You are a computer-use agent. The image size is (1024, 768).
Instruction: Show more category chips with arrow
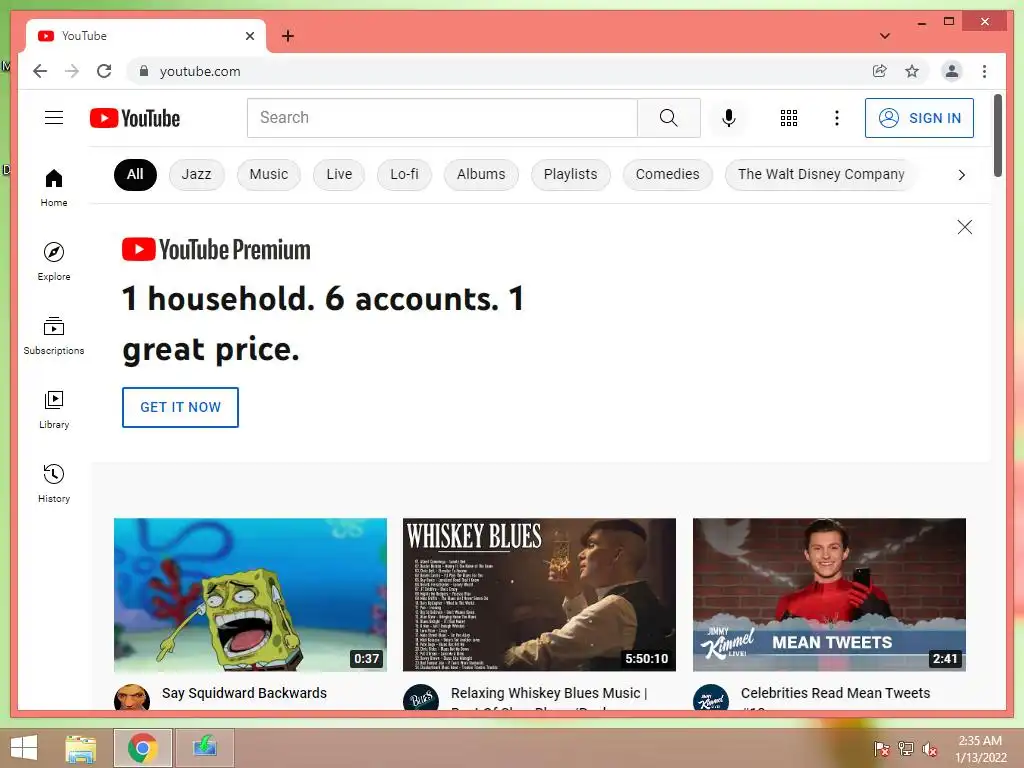(x=961, y=175)
